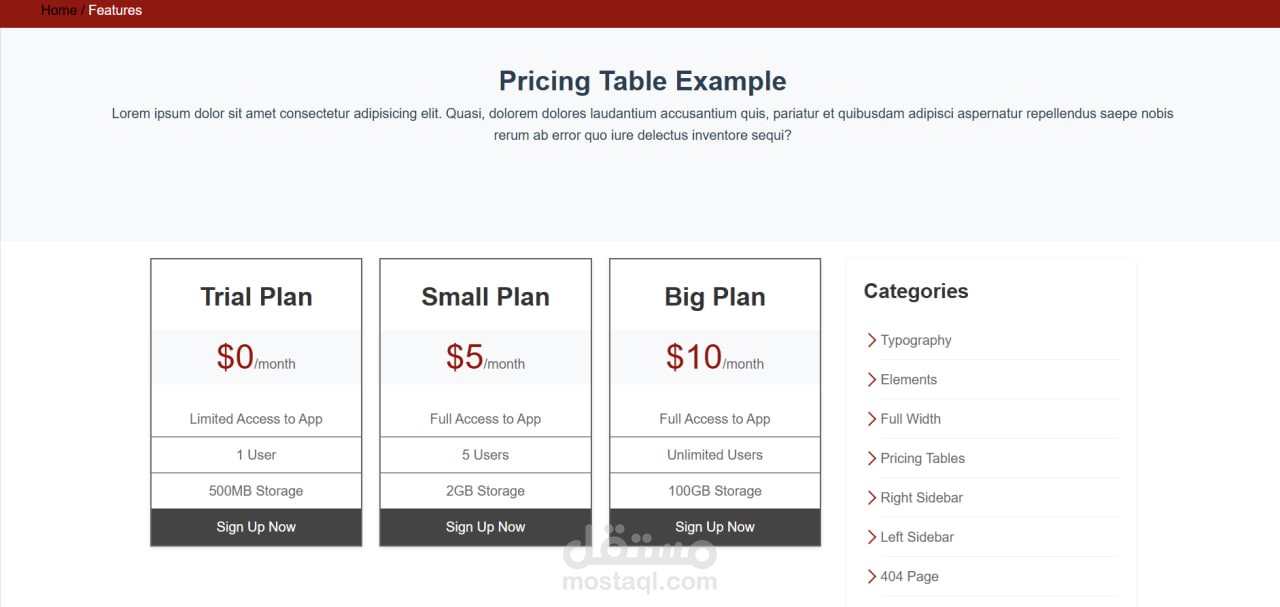Open the Pricing Tables category link
Image resolution: width=1280 pixels, height=607 pixels.
pyautogui.click(x=923, y=458)
